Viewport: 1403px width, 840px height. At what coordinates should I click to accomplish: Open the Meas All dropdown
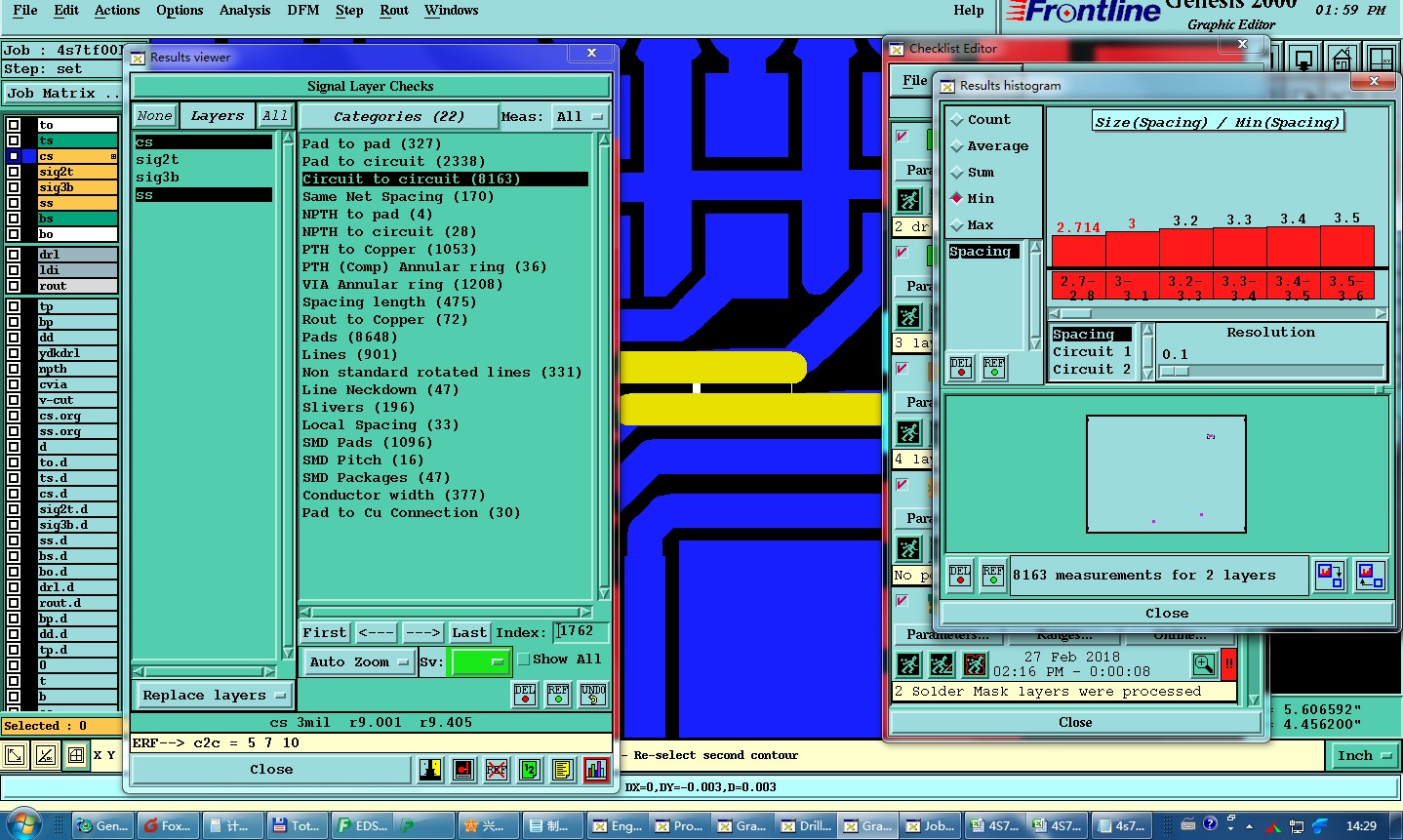[x=581, y=117]
